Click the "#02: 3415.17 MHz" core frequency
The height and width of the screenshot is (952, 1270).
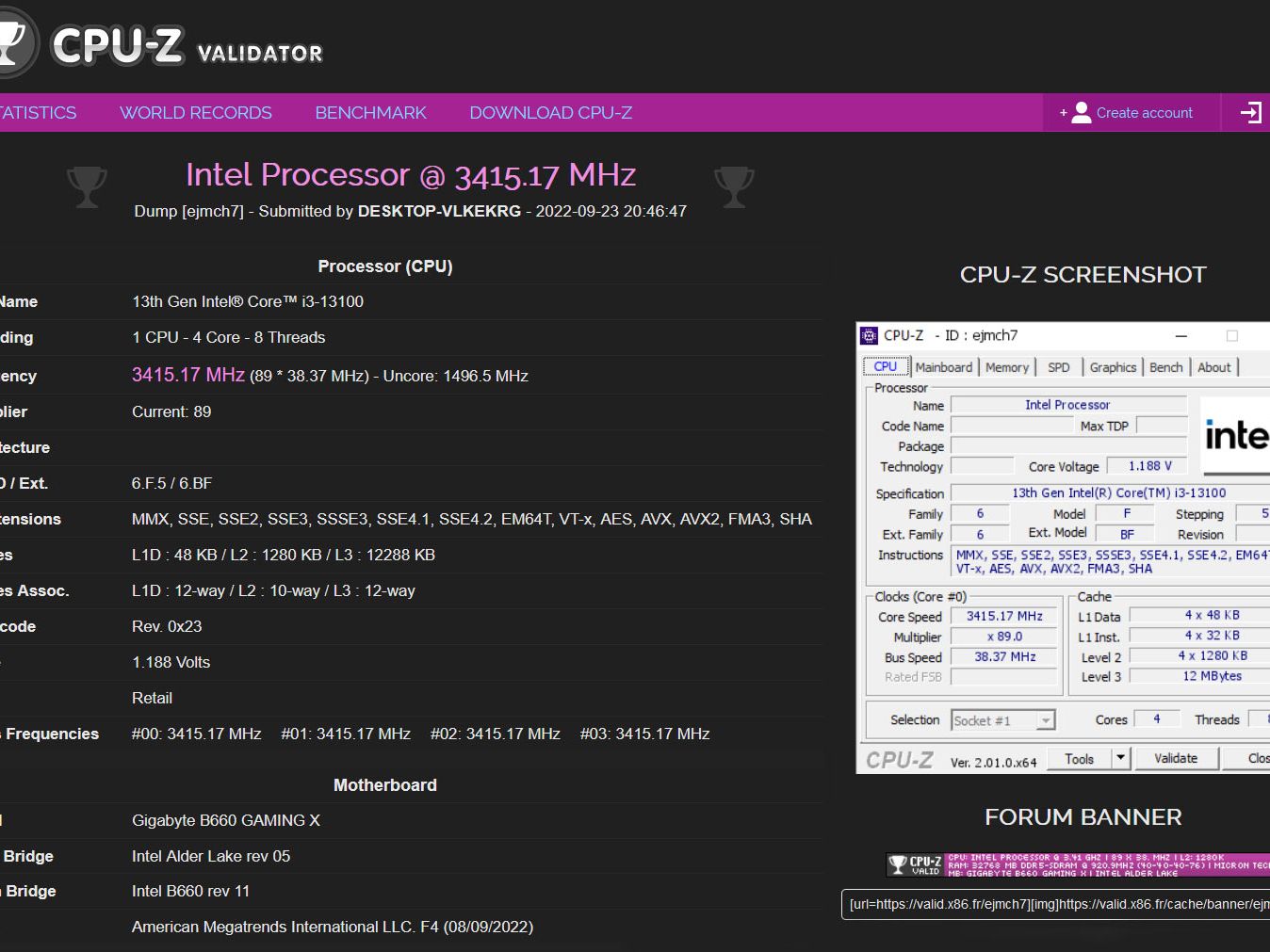pos(496,734)
